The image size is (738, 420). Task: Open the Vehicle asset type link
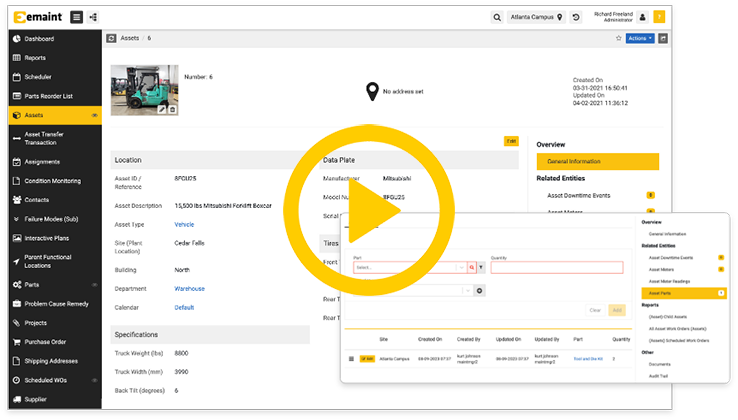click(184, 225)
